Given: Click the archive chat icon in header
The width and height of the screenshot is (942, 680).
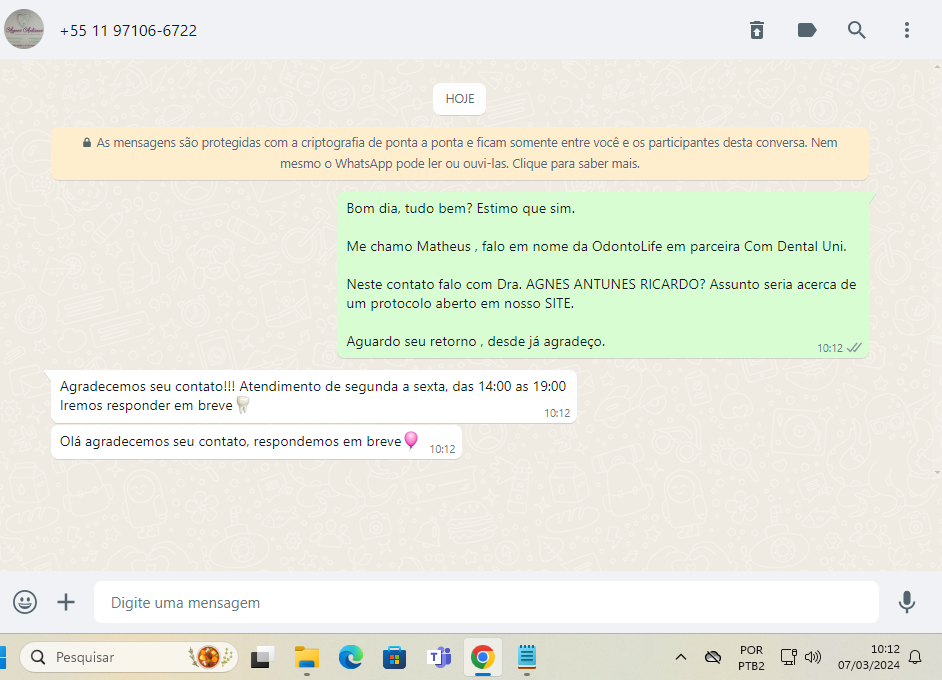Looking at the screenshot, I should [757, 30].
